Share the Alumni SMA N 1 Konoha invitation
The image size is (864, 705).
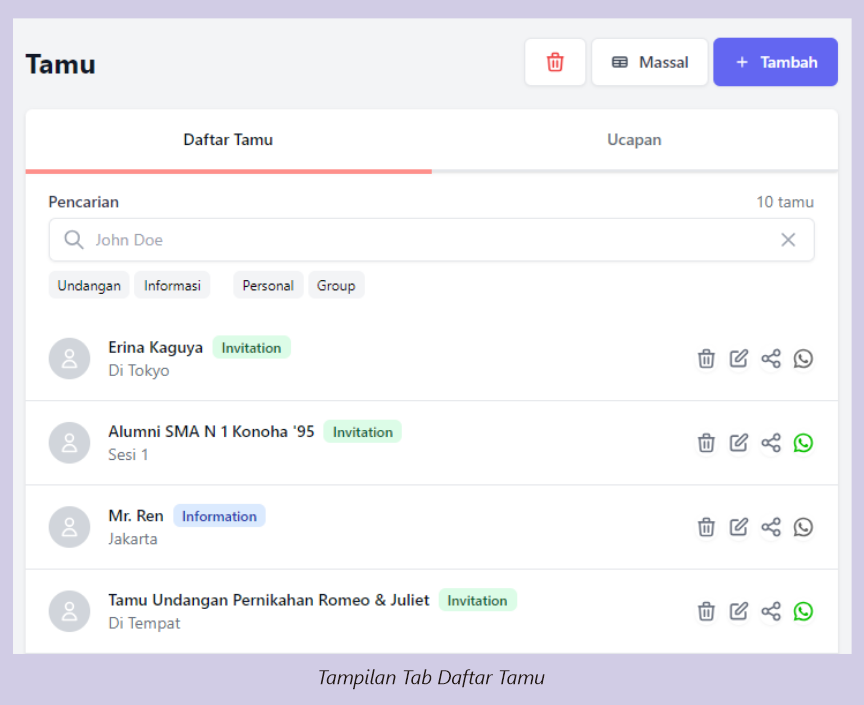click(770, 443)
